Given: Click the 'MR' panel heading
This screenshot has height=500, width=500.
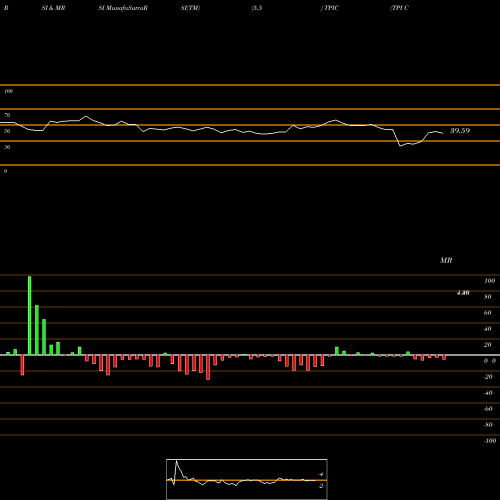Looking at the screenshot, I should 446,260.
